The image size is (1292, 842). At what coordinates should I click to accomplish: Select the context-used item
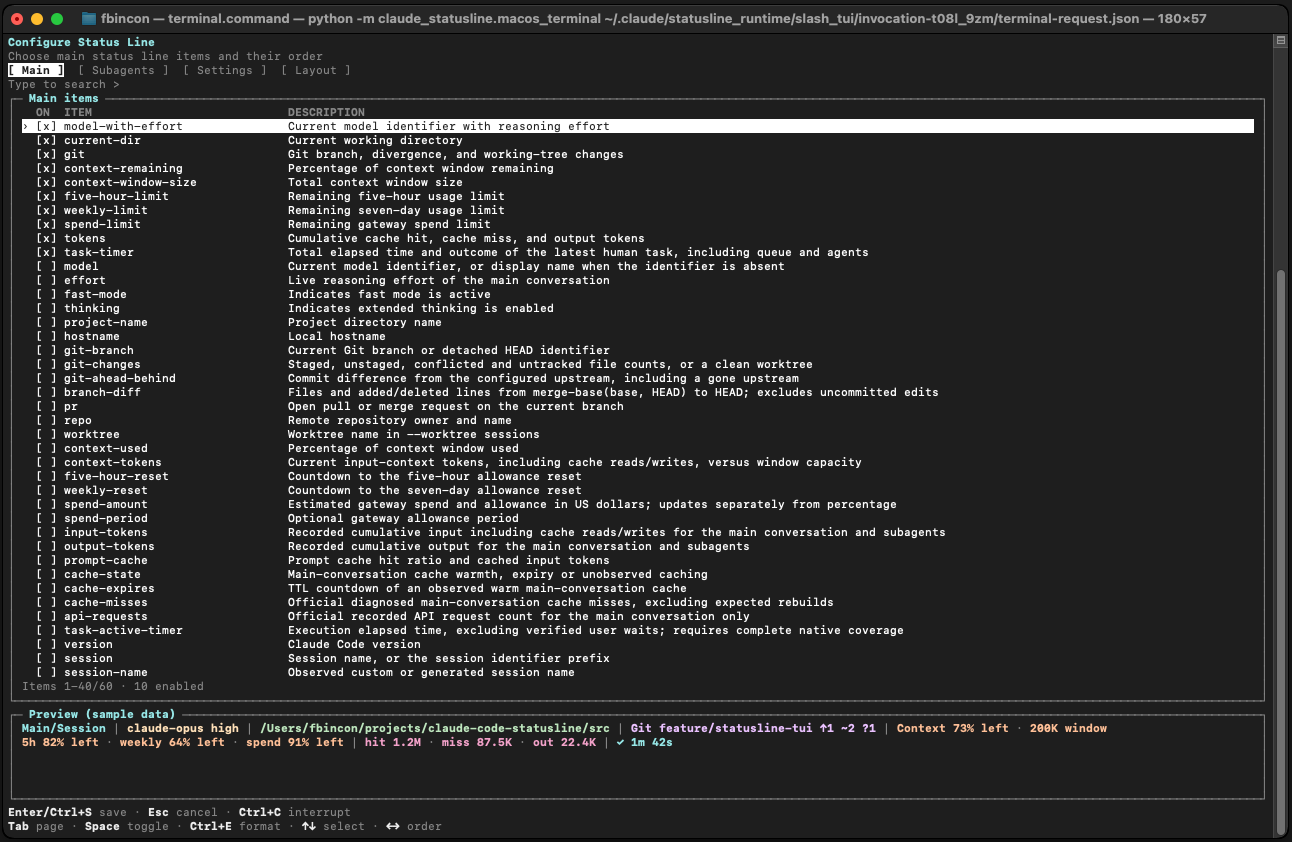click(106, 449)
